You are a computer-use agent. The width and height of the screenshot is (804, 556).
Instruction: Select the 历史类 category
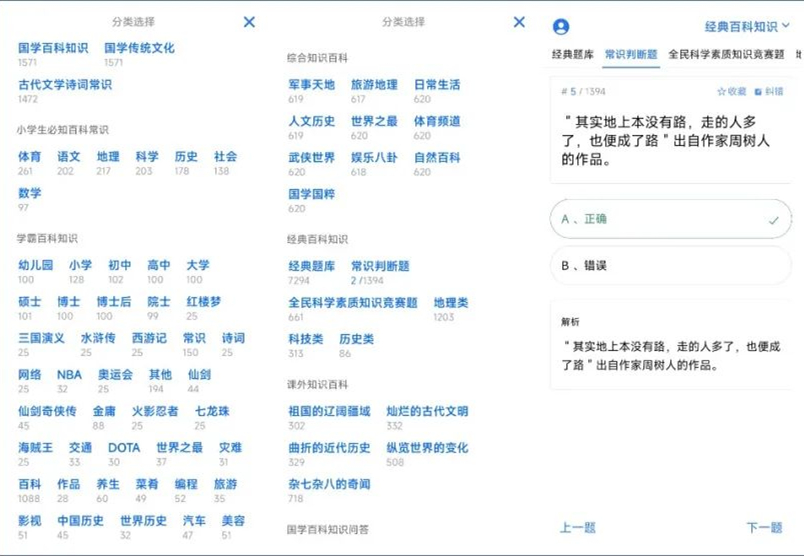click(356, 339)
